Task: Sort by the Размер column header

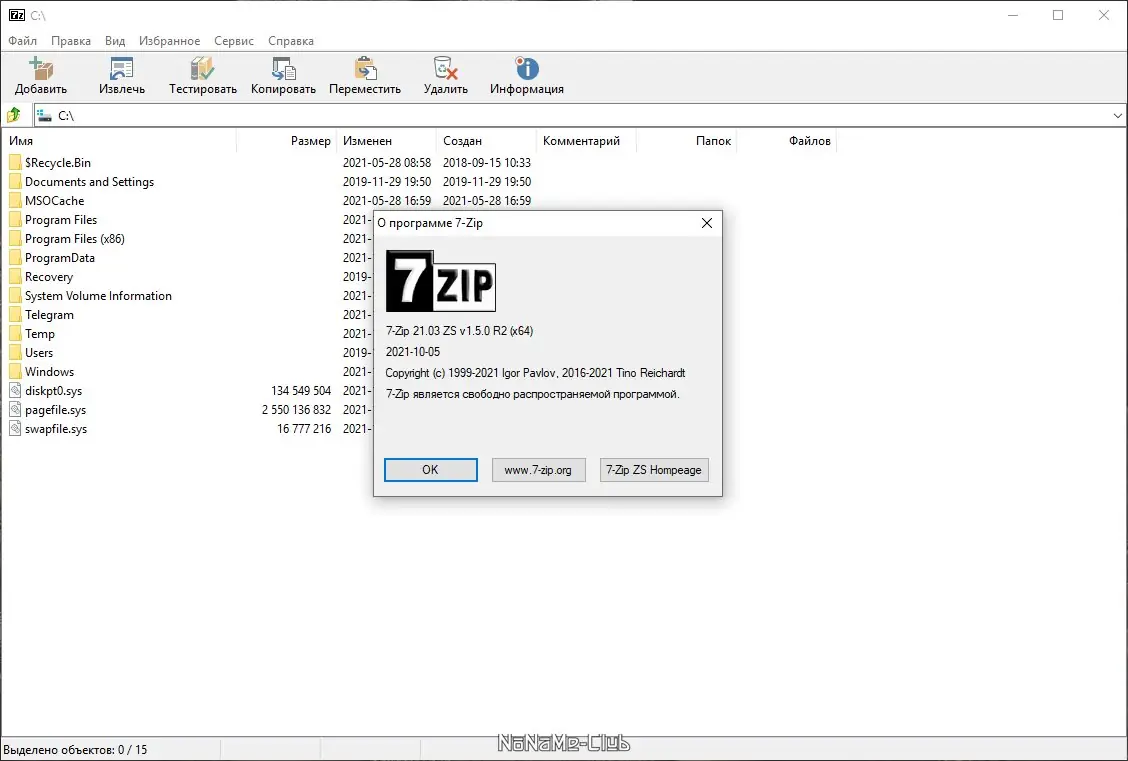Action: [286, 141]
